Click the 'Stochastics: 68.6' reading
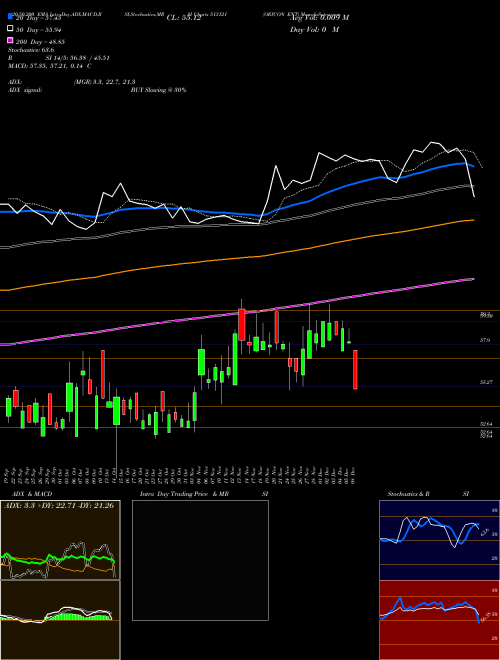 (31, 50)
